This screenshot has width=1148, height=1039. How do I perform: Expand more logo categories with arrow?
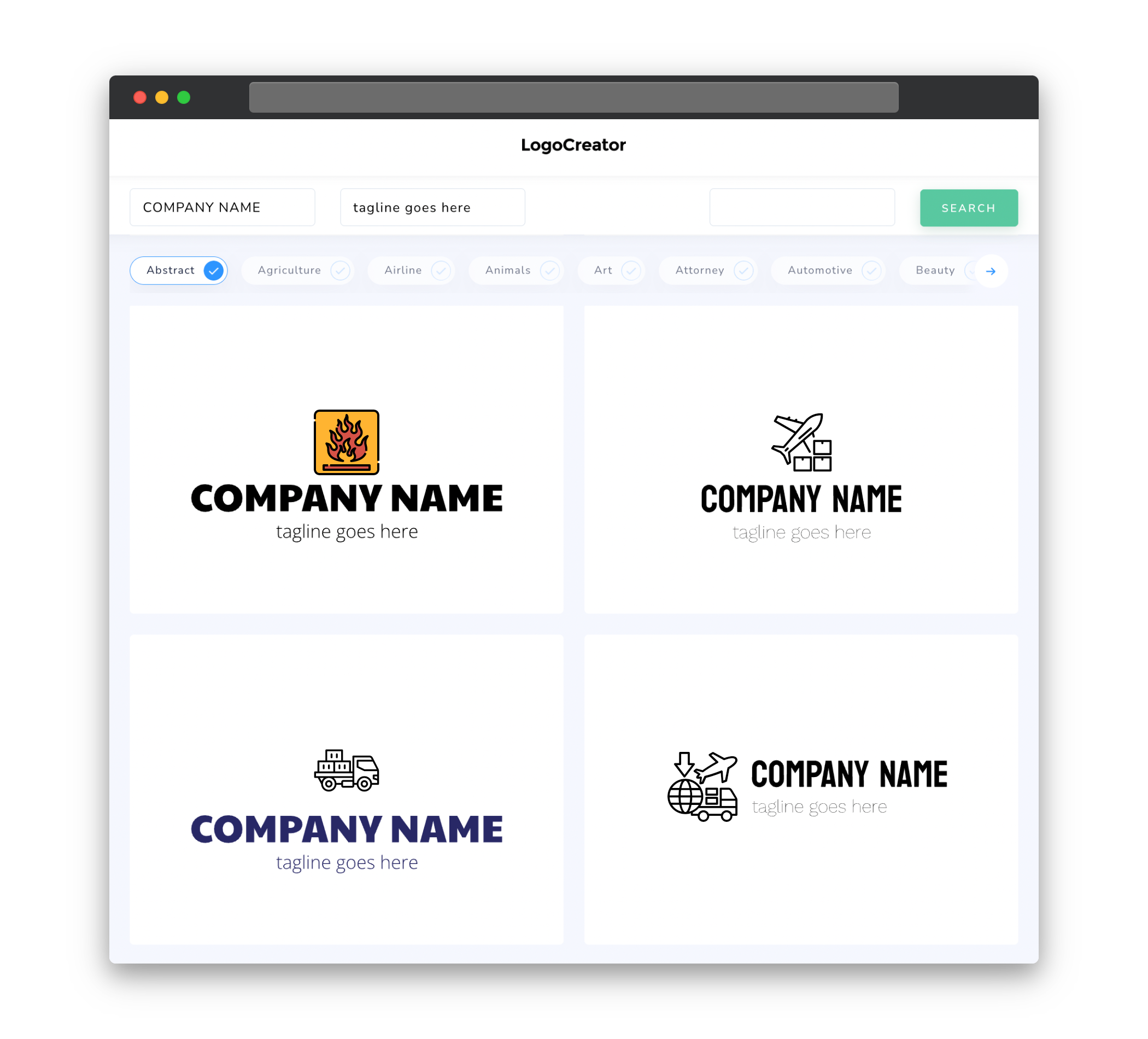[991, 271]
